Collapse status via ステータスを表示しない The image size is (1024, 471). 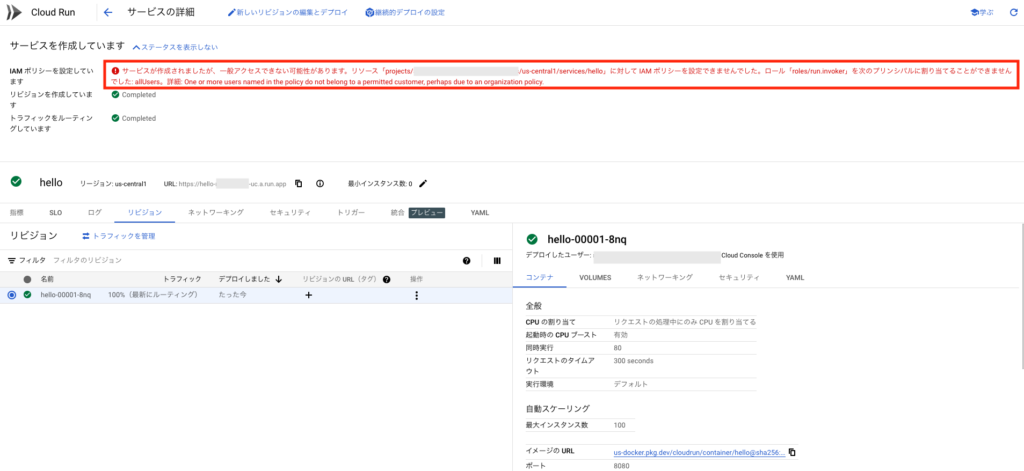[175, 47]
